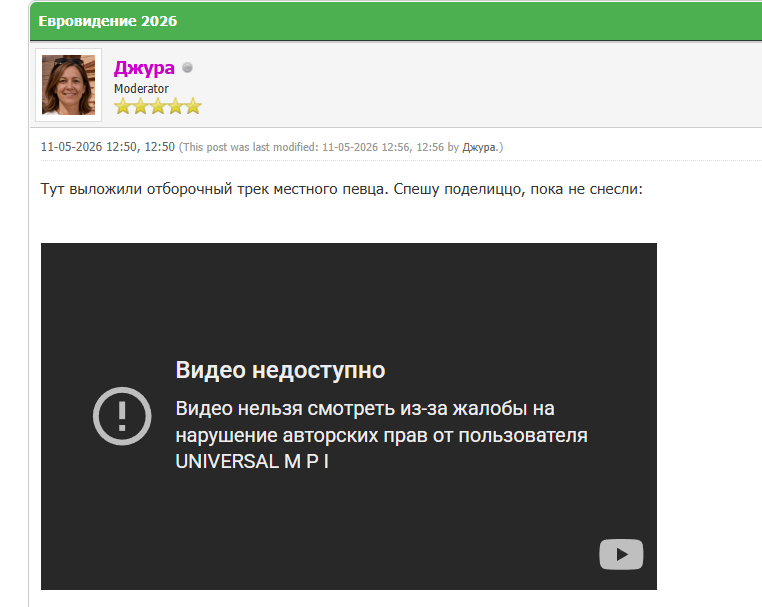
Task: Click the Видео недоступно heading
Action: 280,370
